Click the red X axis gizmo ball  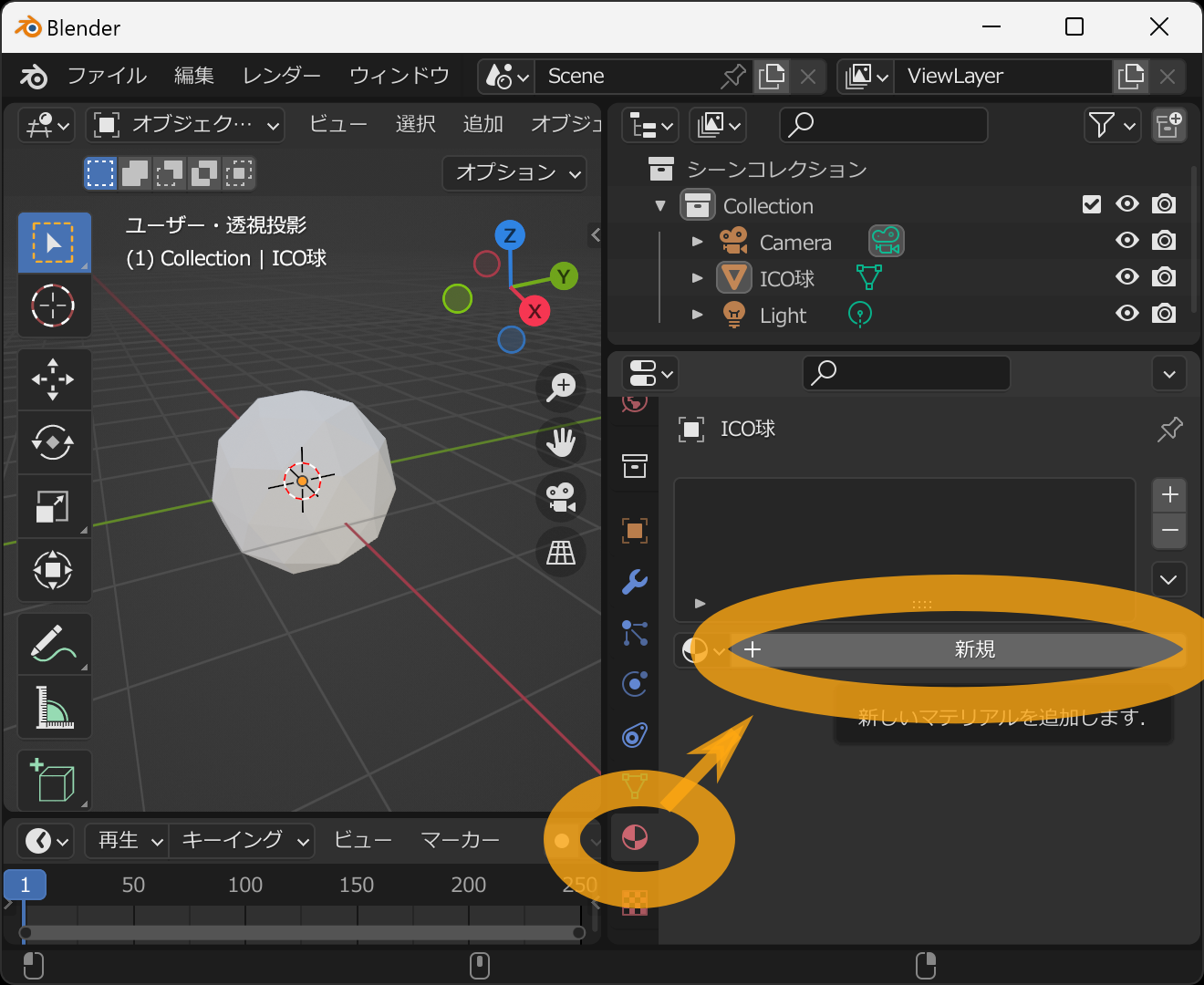click(535, 311)
